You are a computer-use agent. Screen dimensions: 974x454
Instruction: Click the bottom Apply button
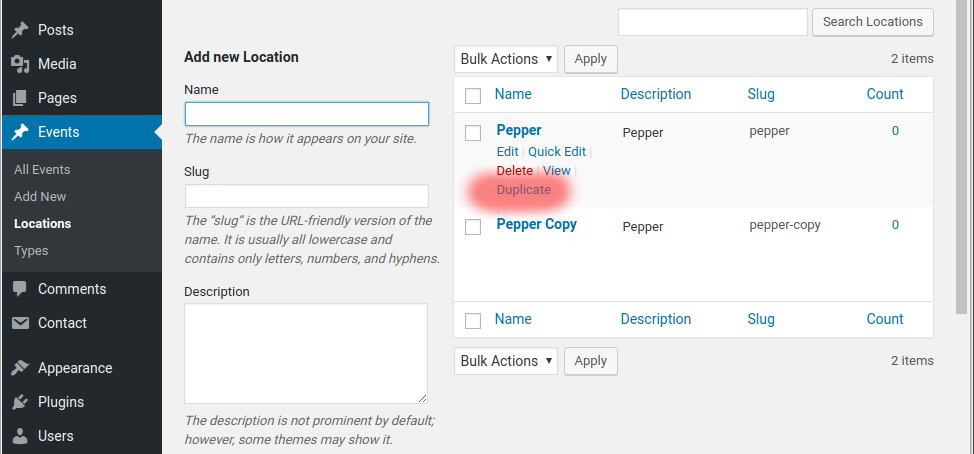(x=591, y=361)
